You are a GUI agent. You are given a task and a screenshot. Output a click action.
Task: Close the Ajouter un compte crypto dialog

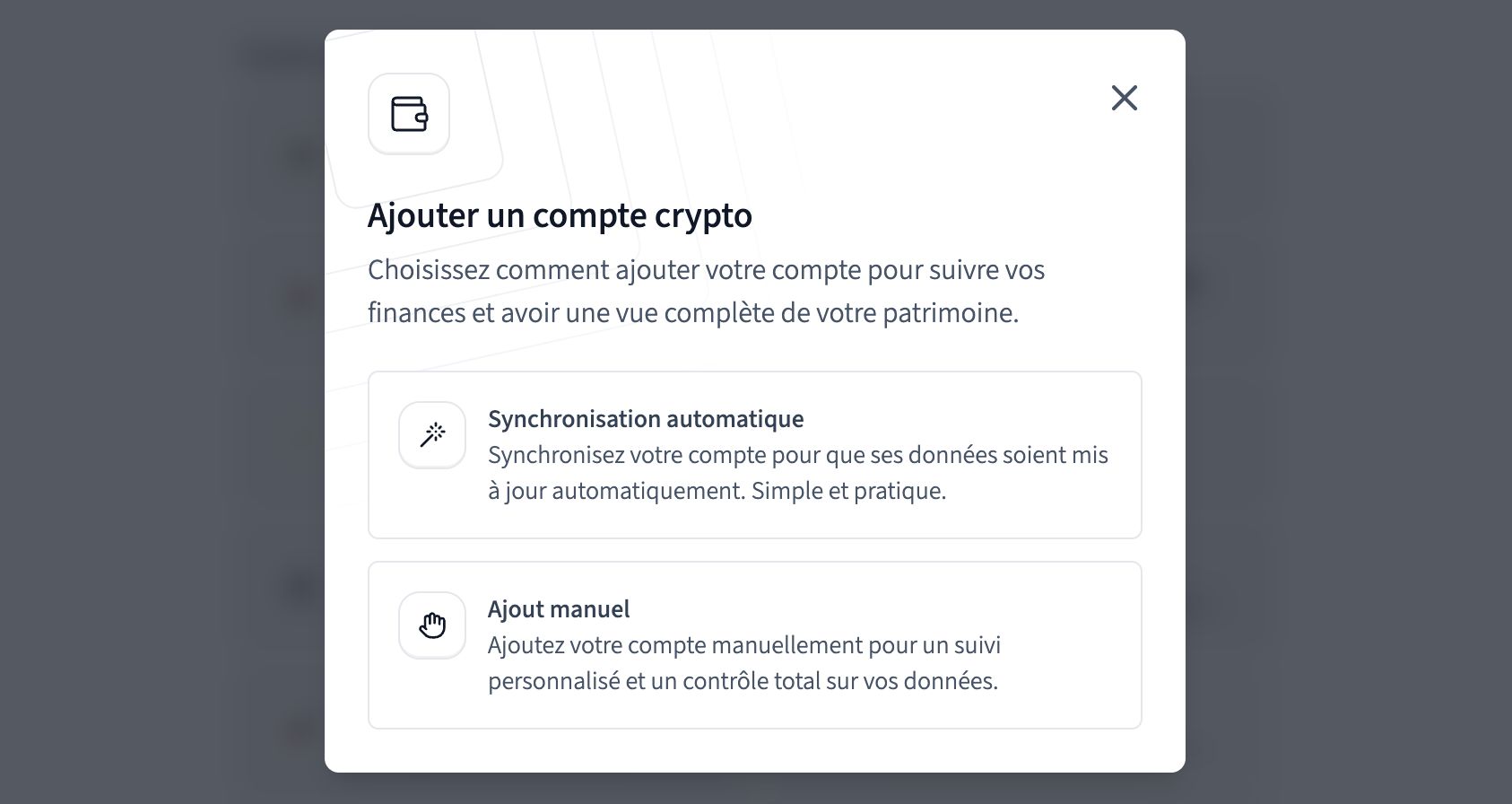(x=1124, y=98)
